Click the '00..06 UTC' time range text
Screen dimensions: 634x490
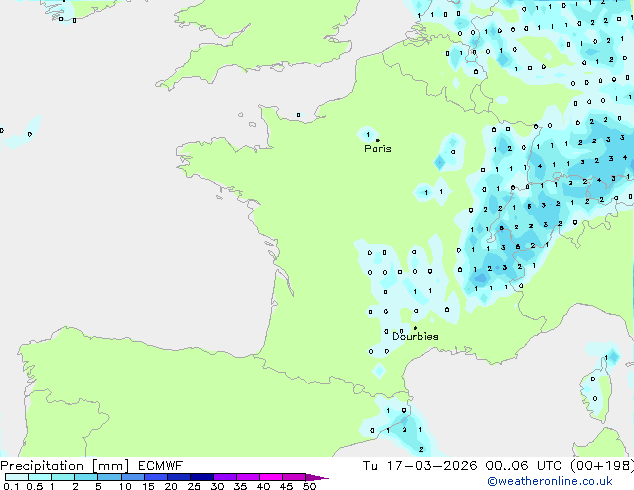click(x=524, y=466)
